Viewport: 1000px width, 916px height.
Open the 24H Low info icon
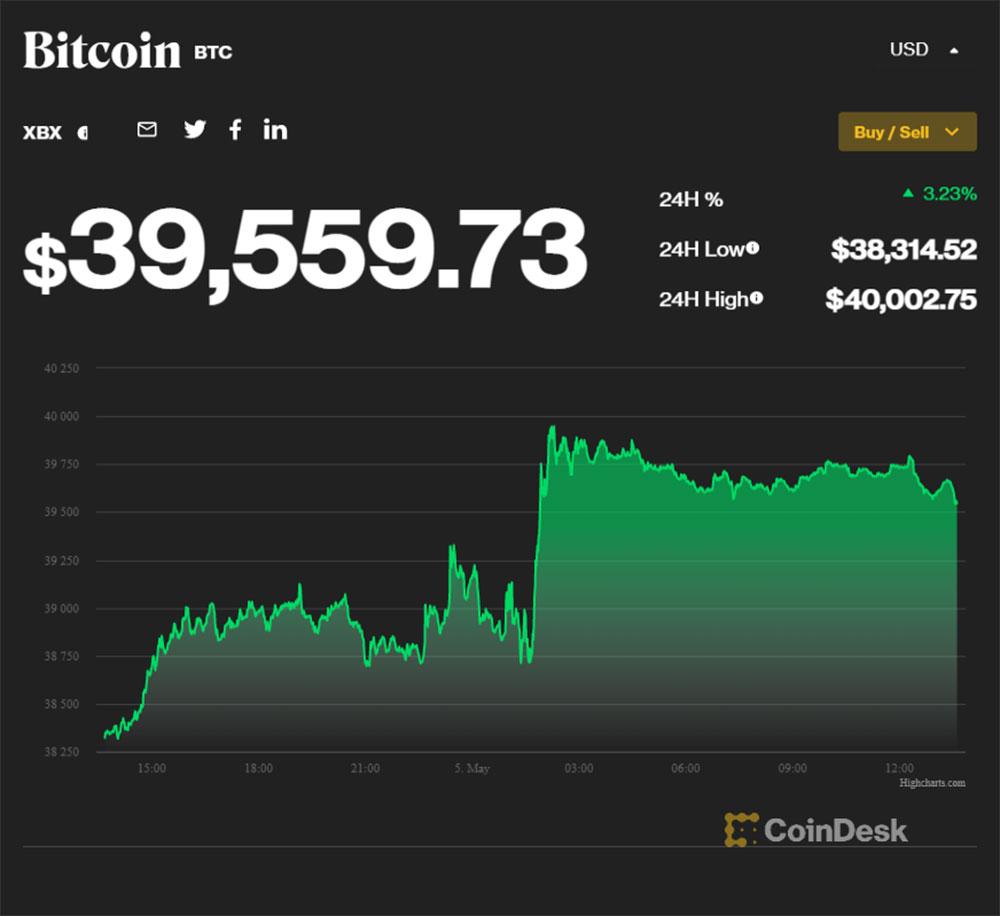tap(752, 248)
